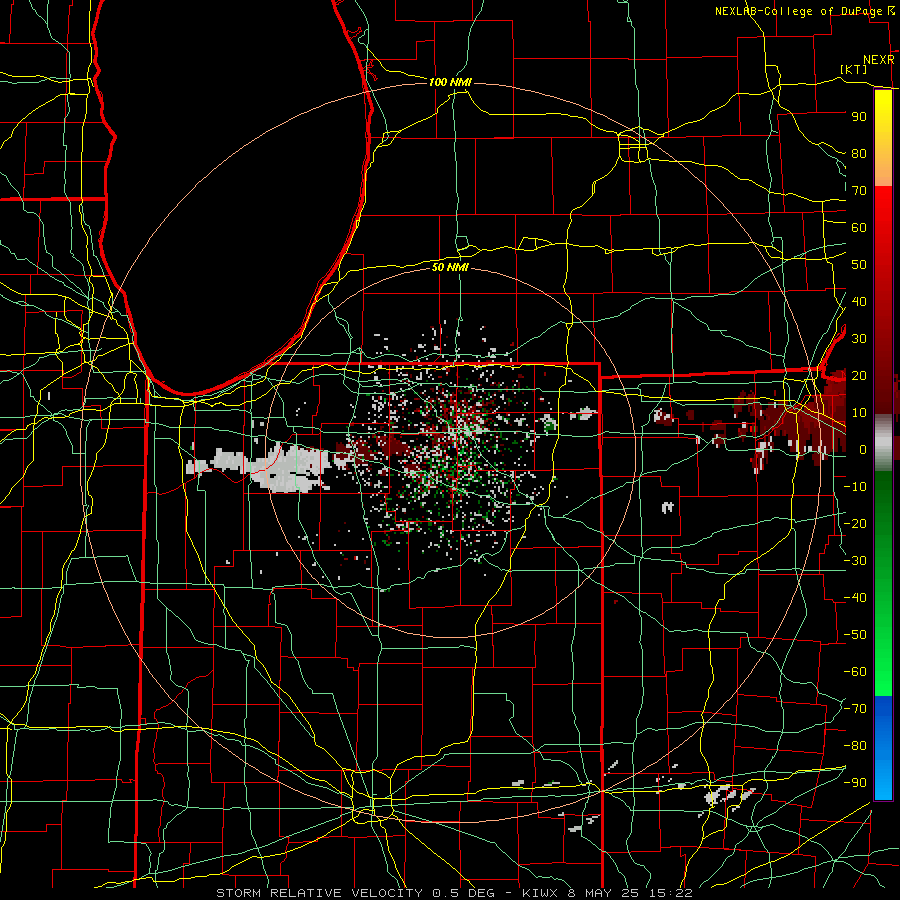Screen dimensions: 900x900
Task: Click the -20 value on velocity scale
Action: click(x=856, y=523)
